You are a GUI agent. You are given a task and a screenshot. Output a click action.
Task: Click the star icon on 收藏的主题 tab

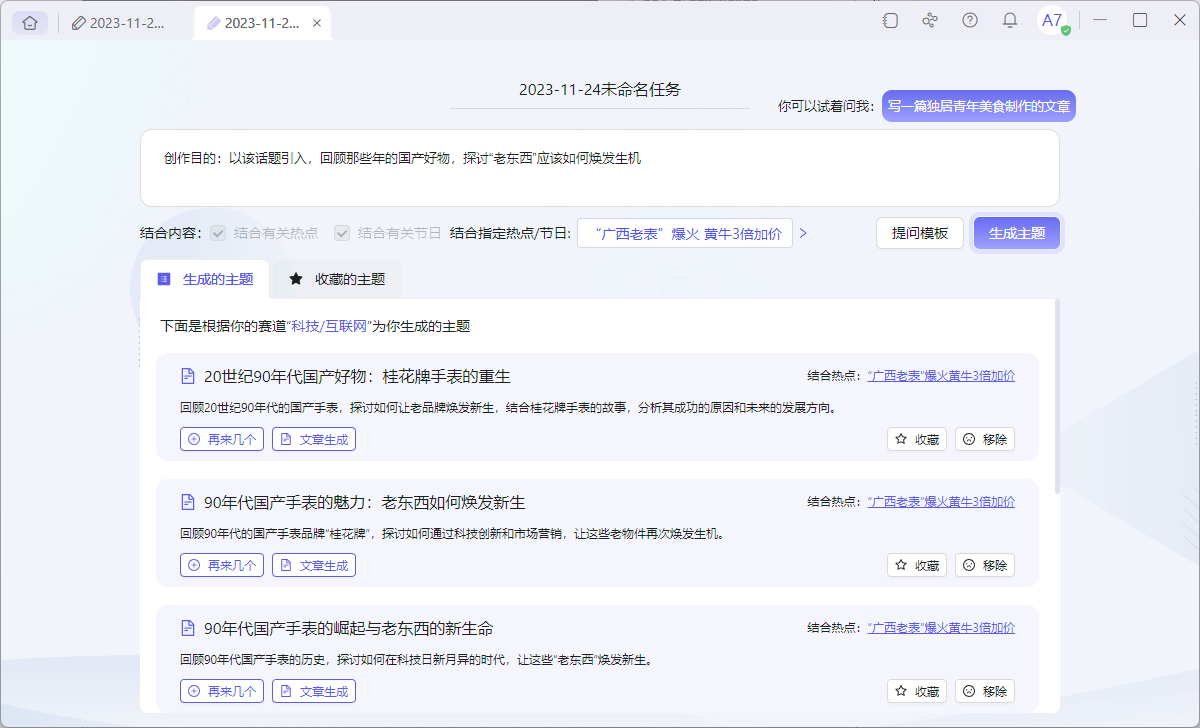click(294, 279)
